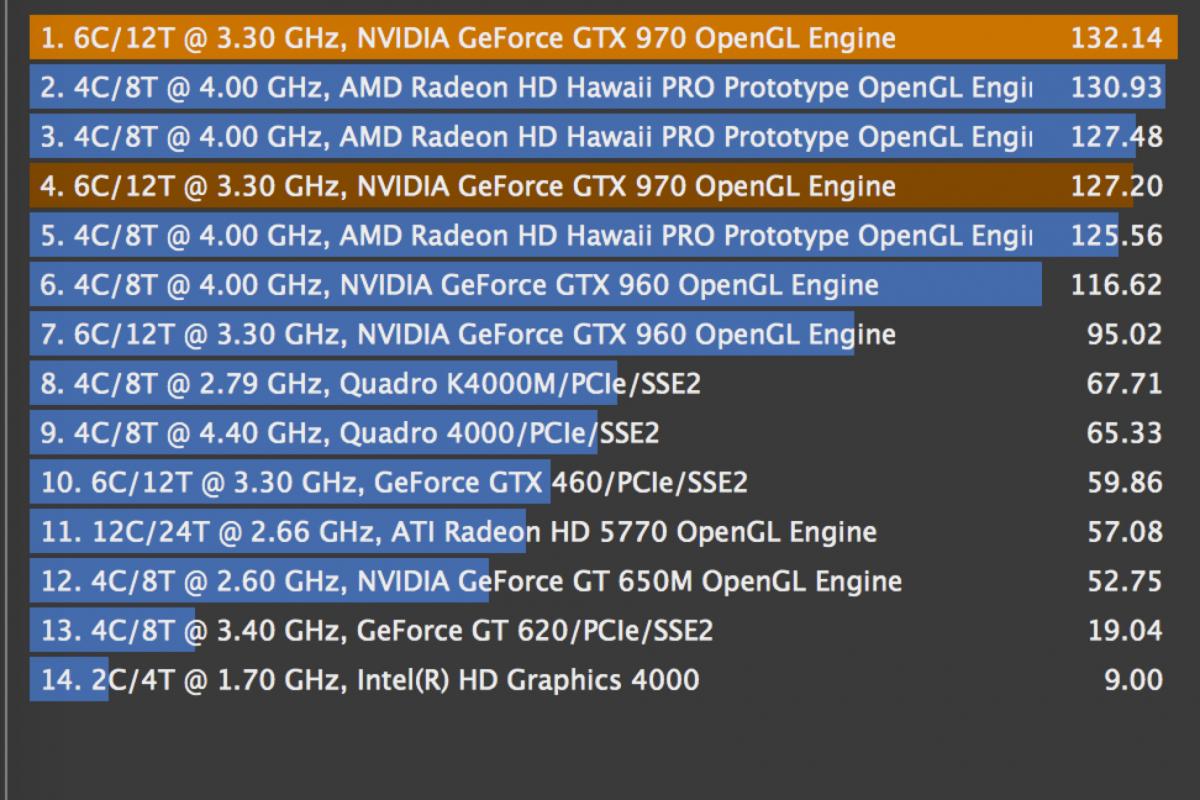Select the Quadro 4000 entry at 4.40 GHz
The image size is (1200, 800).
(597, 433)
